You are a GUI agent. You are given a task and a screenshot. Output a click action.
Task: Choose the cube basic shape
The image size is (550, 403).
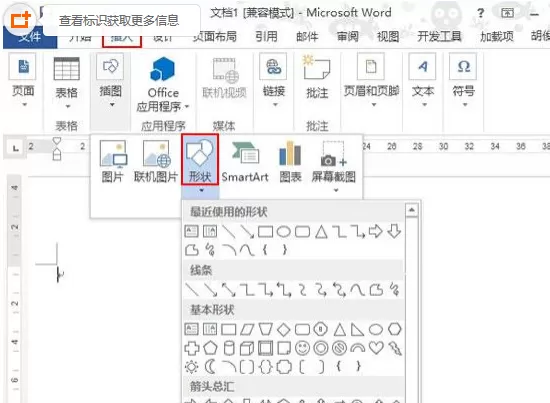(x=247, y=348)
